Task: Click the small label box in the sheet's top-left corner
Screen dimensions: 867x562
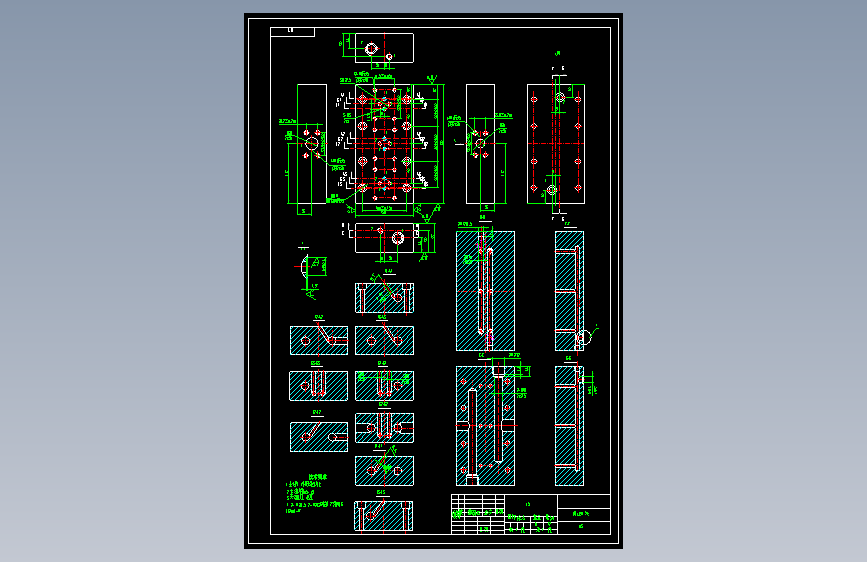Action: pyautogui.click(x=293, y=32)
